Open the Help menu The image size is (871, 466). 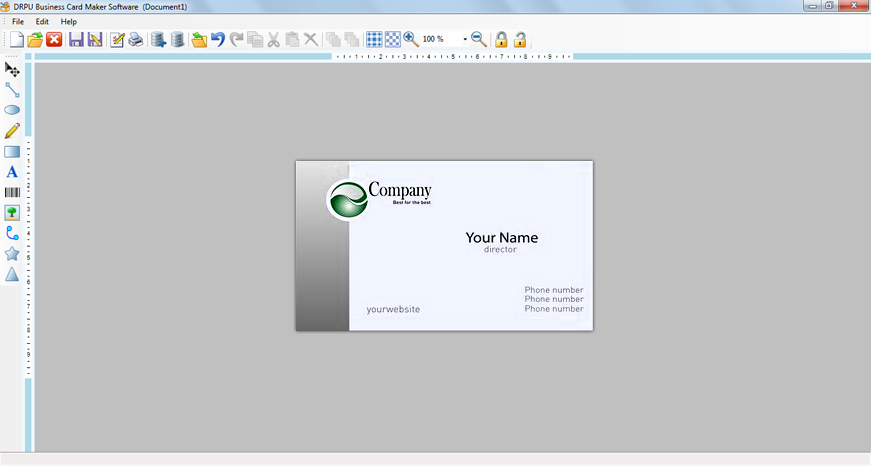69,21
